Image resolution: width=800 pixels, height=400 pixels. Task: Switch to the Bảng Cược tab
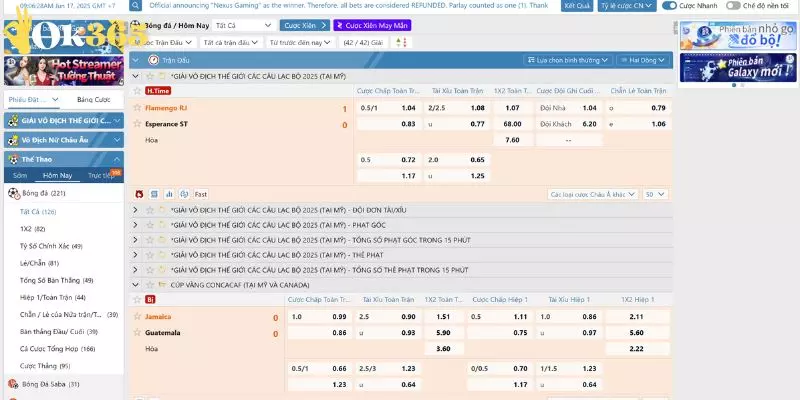point(93,100)
